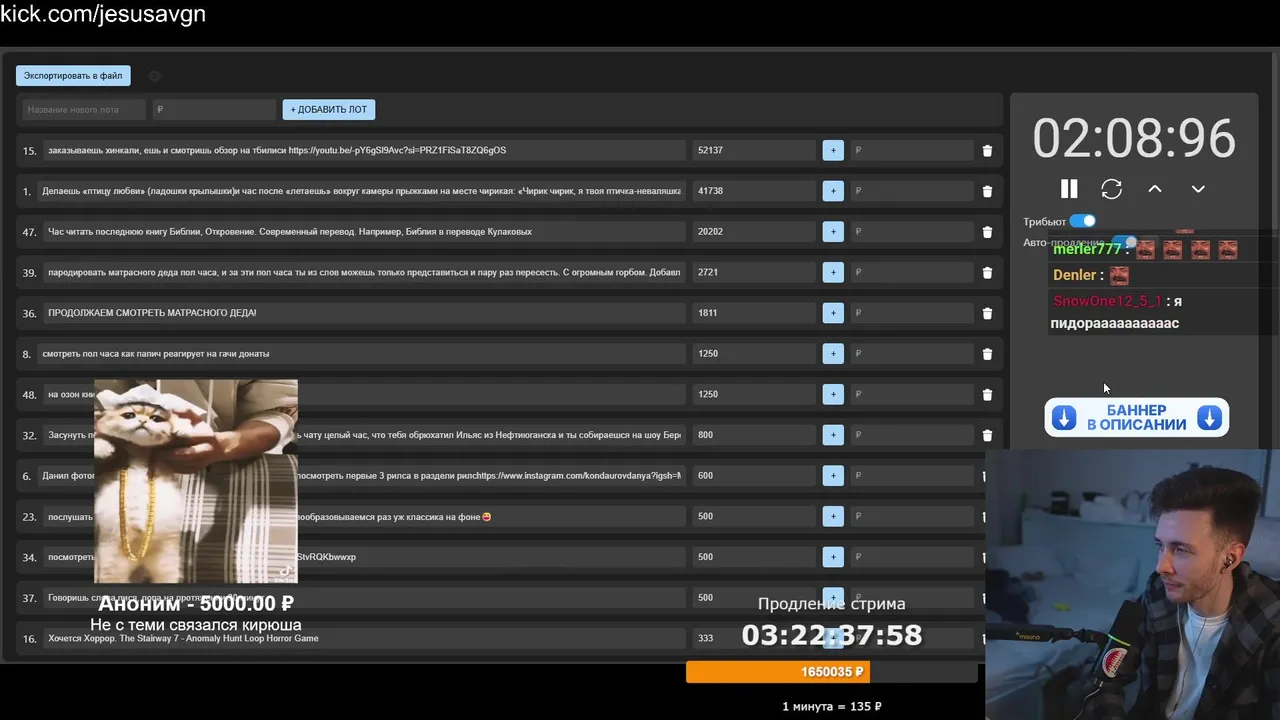
Task: Reset the timer with circular arrows icon
Action: pyautogui.click(x=1112, y=189)
